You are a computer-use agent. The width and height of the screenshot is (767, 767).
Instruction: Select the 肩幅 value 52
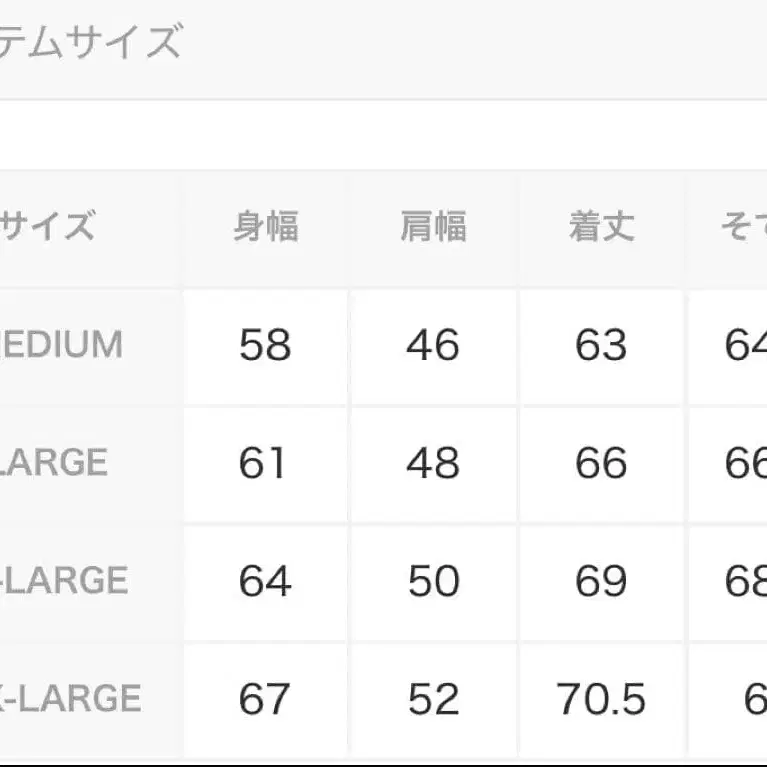433,699
